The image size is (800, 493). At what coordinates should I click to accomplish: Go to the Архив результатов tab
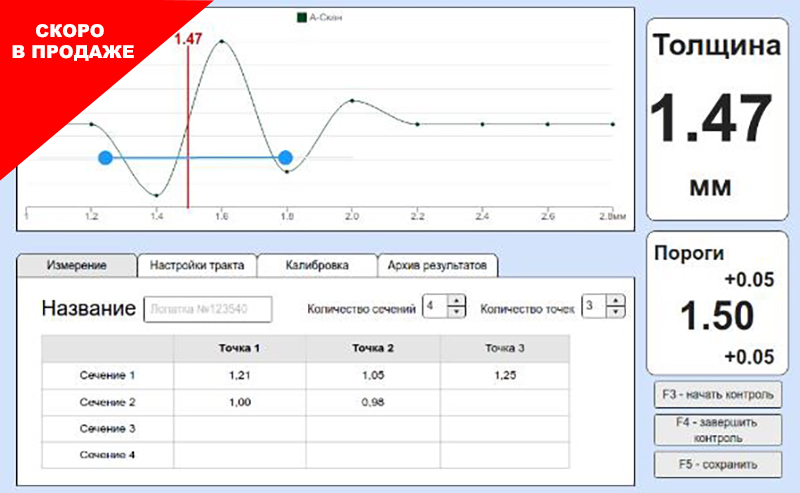[x=437, y=266]
